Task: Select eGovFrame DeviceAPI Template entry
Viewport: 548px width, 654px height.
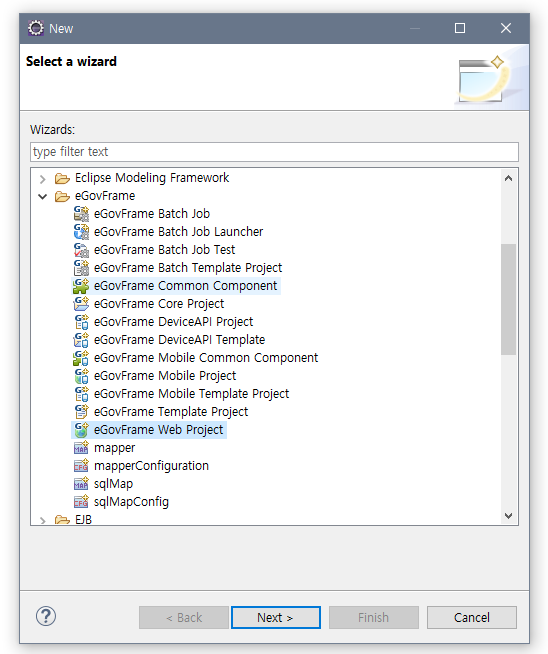Action: click(179, 340)
